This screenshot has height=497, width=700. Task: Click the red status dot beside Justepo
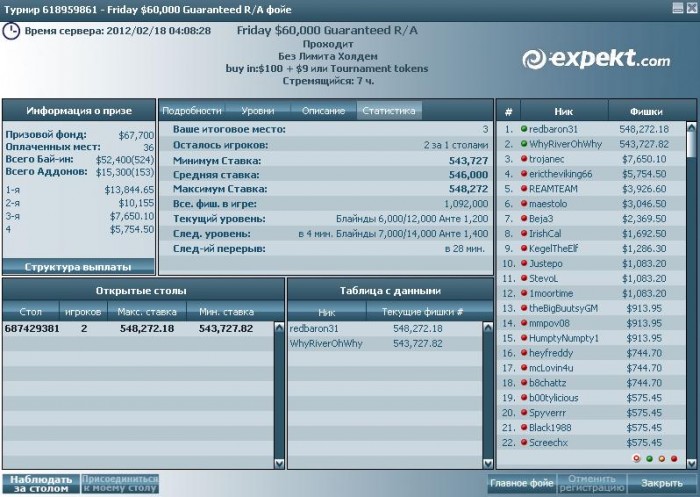point(524,263)
